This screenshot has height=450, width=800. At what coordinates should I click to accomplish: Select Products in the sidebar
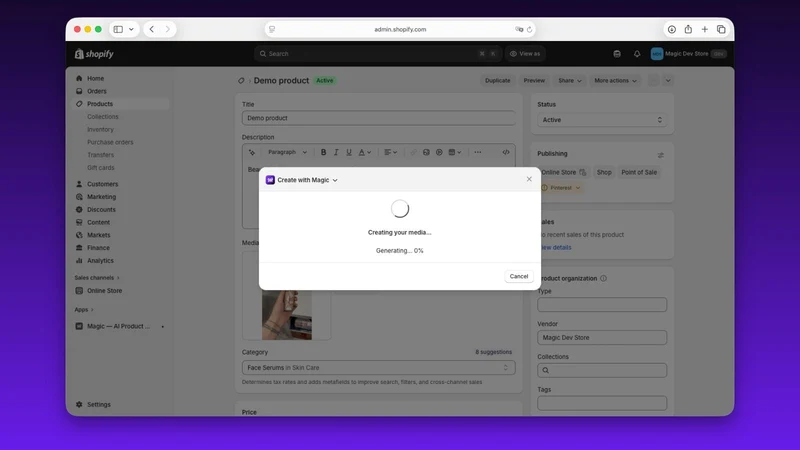pyautogui.click(x=100, y=104)
